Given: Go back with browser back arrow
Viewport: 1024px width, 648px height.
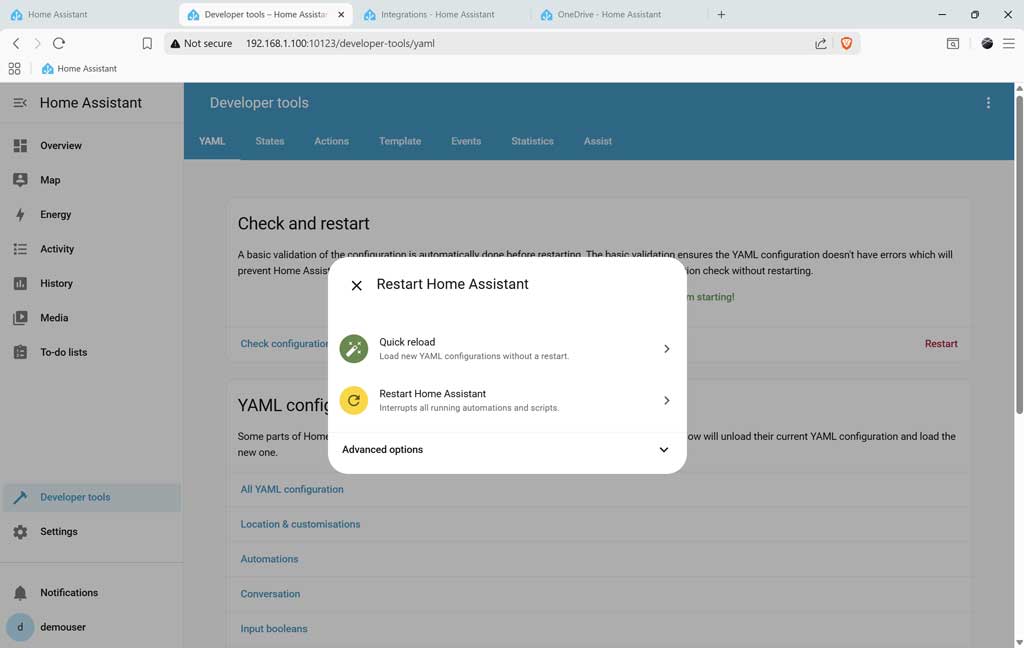Looking at the screenshot, I should tap(16, 43).
